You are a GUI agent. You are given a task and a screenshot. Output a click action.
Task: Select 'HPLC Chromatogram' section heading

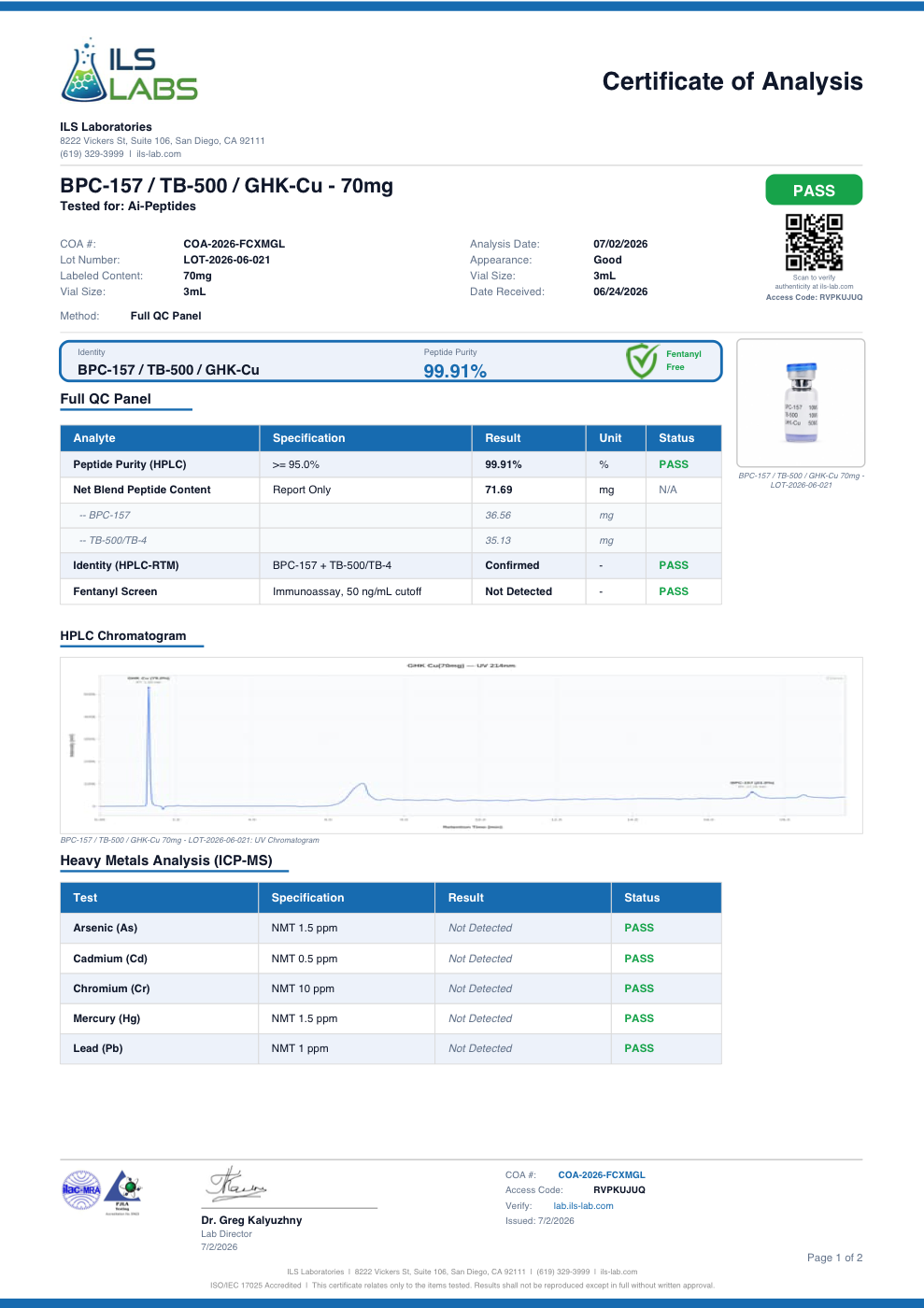123,635
